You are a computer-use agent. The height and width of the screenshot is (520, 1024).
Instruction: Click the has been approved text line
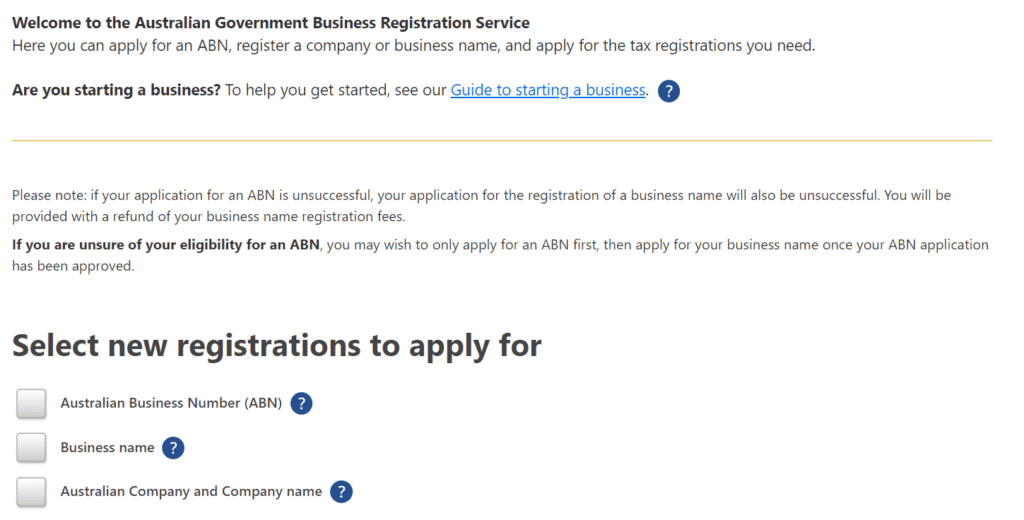point(72,266)
